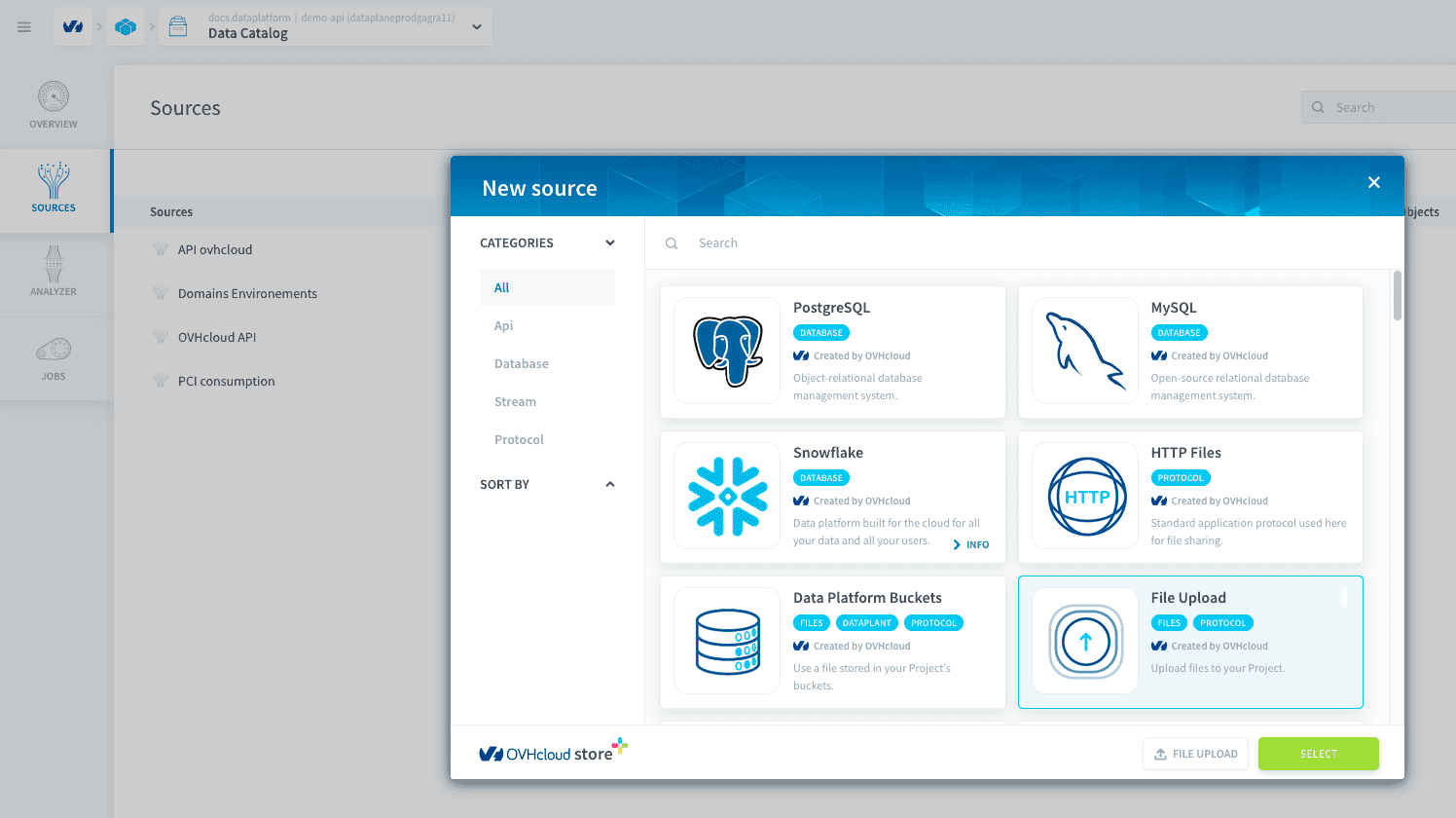Click the MySQL card title
This screenshot has height=818, width=1456.
coord(1174,308)
